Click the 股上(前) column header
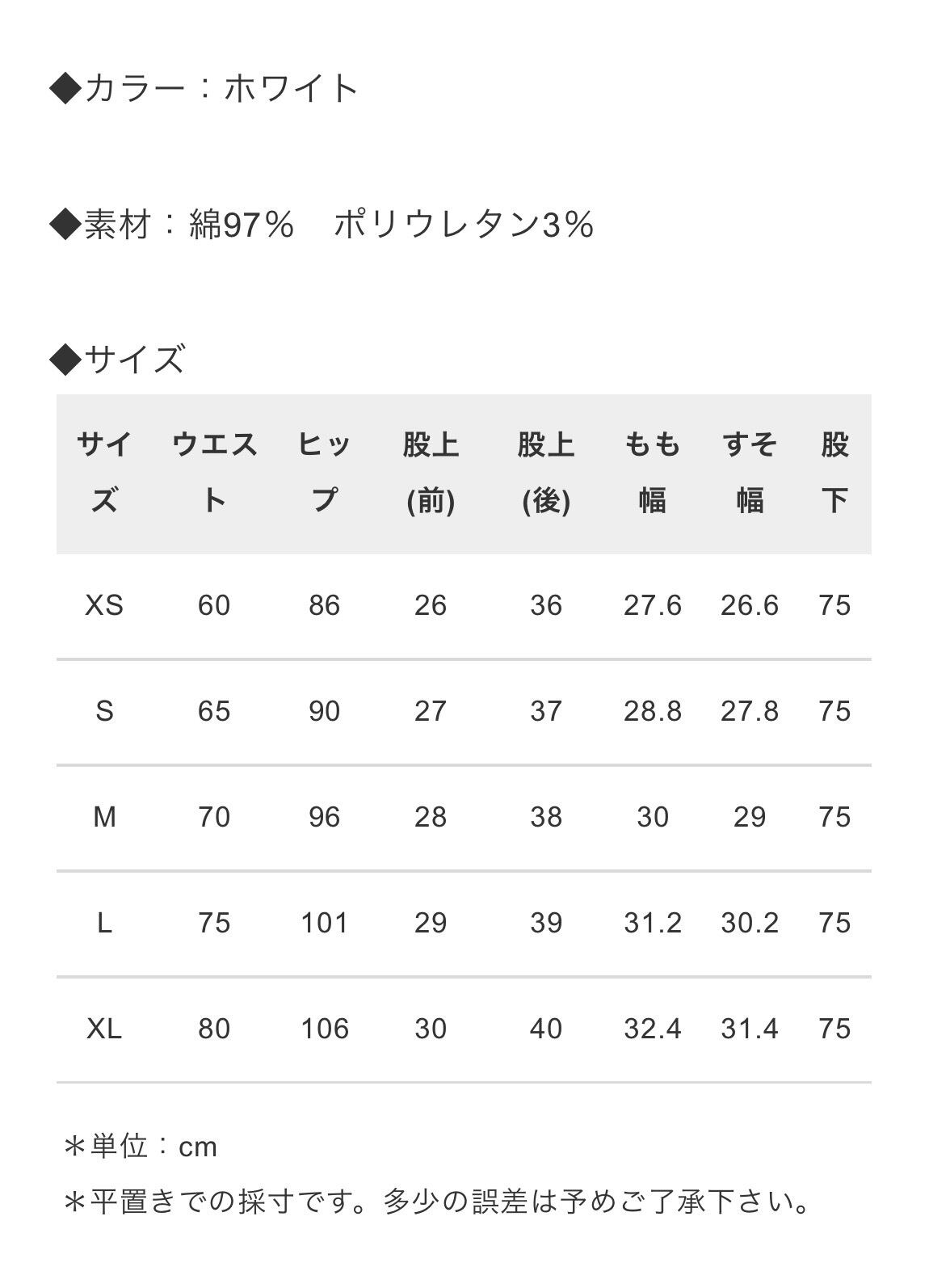Image resolution: width=929 pixels, height=1288 pixels. coord(431,472)
